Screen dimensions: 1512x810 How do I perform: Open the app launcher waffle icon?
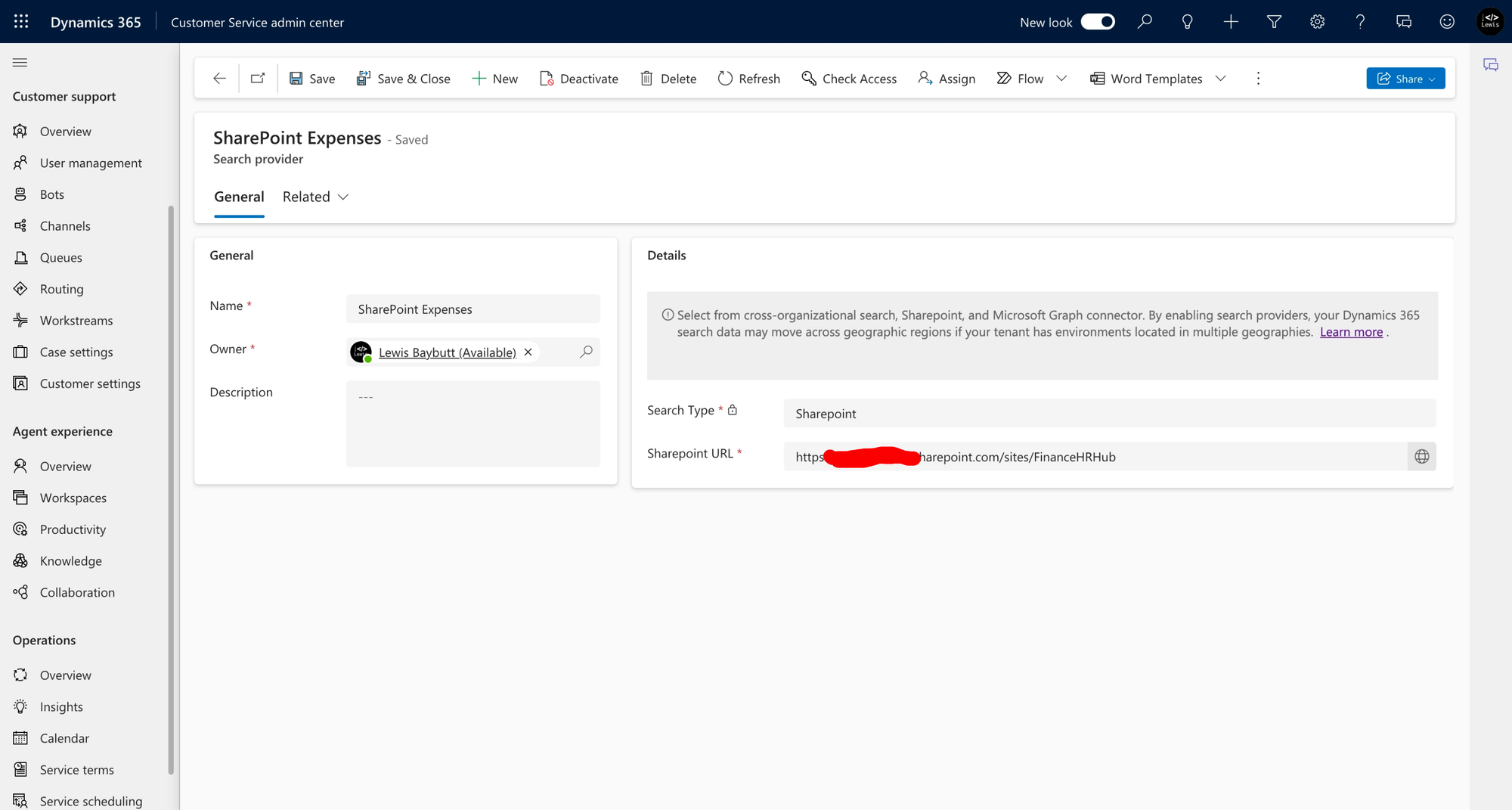click(x=21, y=22)
